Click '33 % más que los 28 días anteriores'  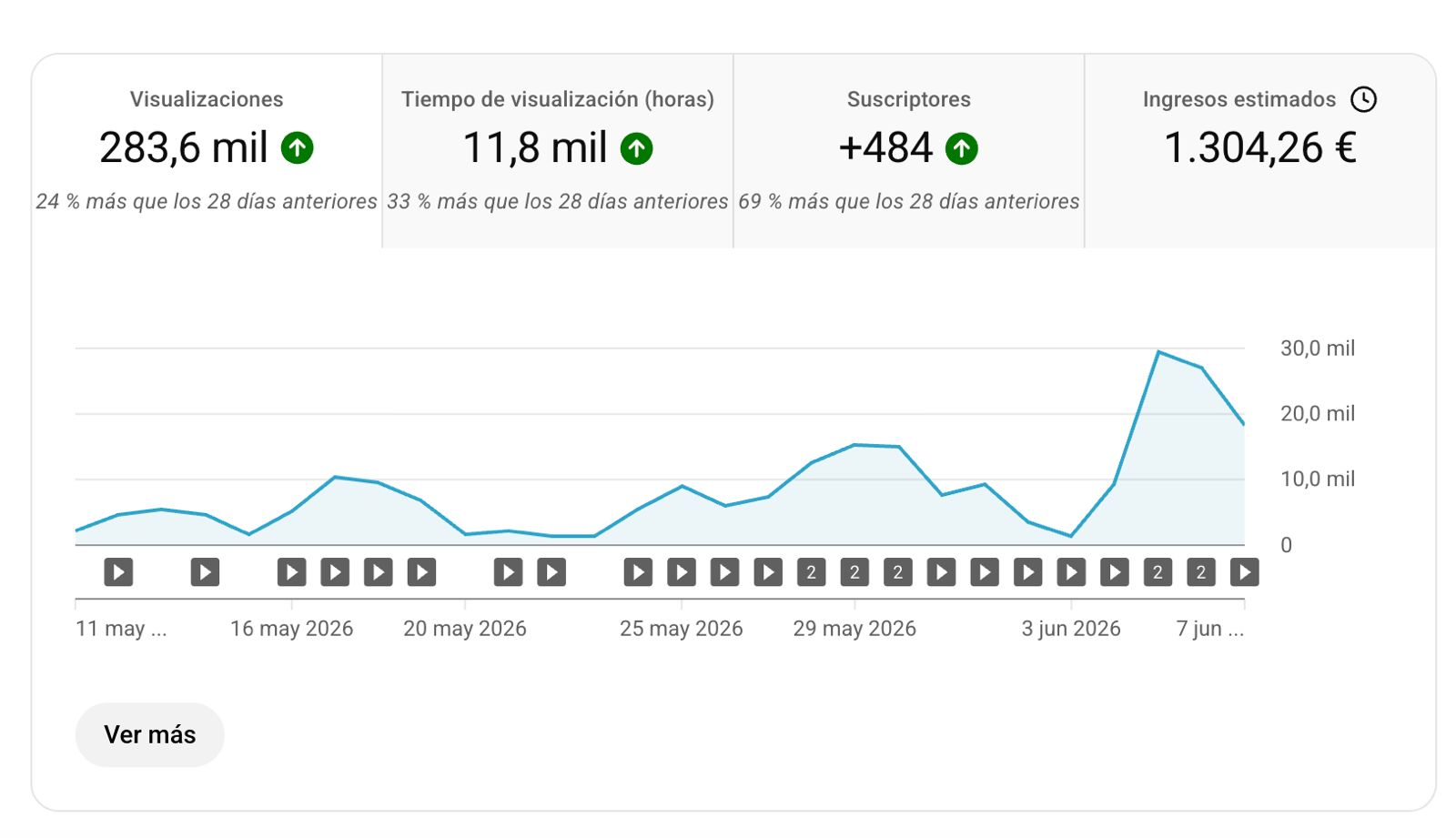pos(558,201)
